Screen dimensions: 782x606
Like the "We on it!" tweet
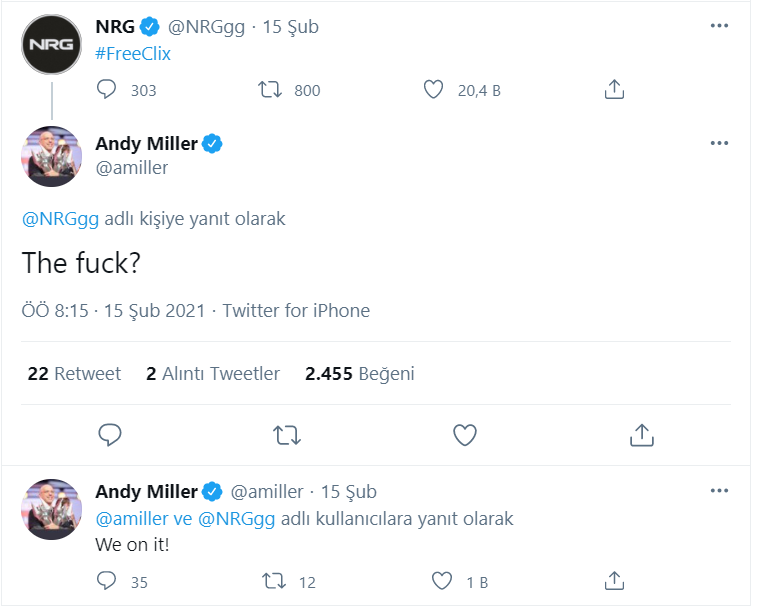point(442,581)
